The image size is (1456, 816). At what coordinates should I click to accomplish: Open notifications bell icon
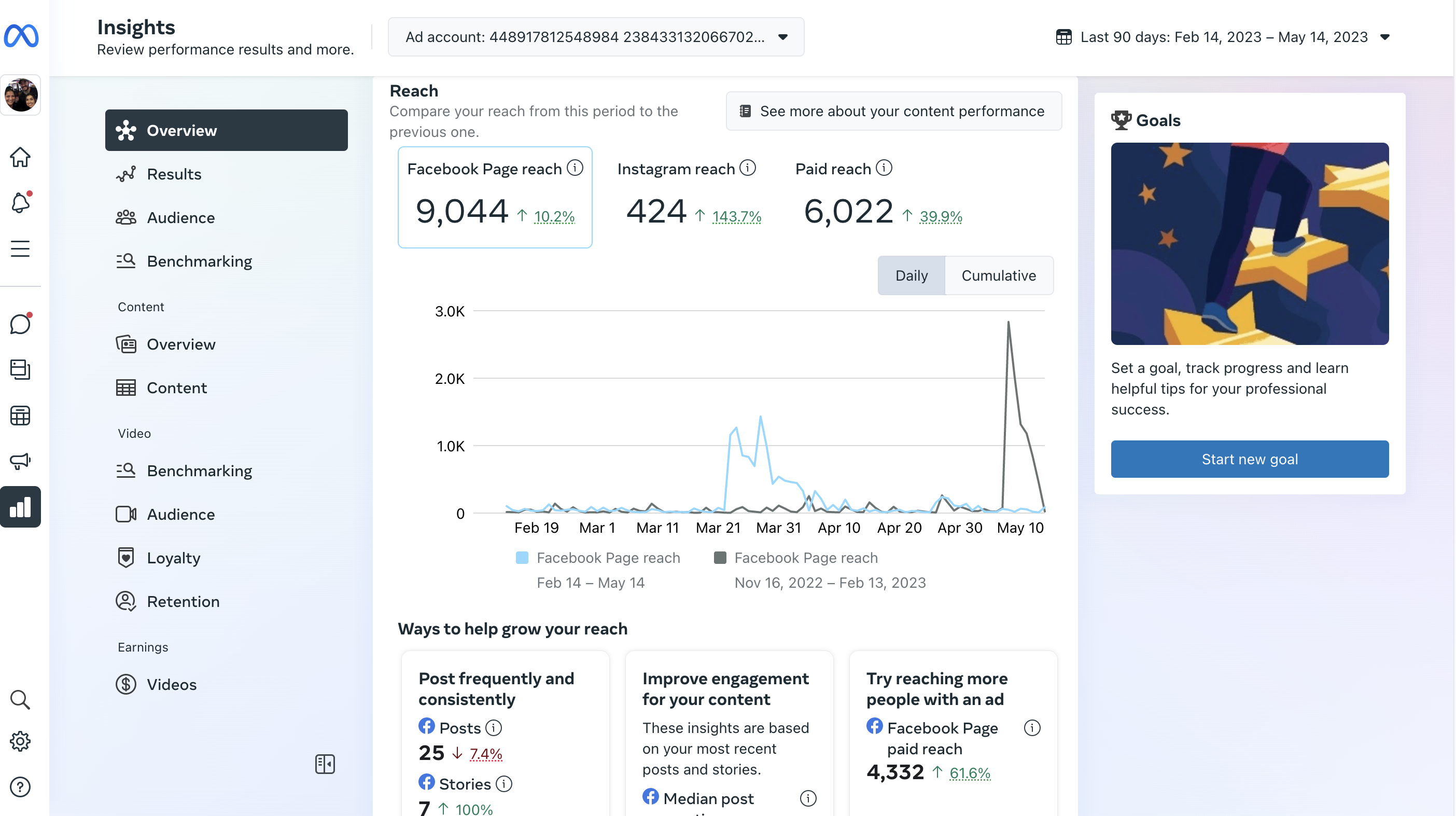click(x=20, y=202)
